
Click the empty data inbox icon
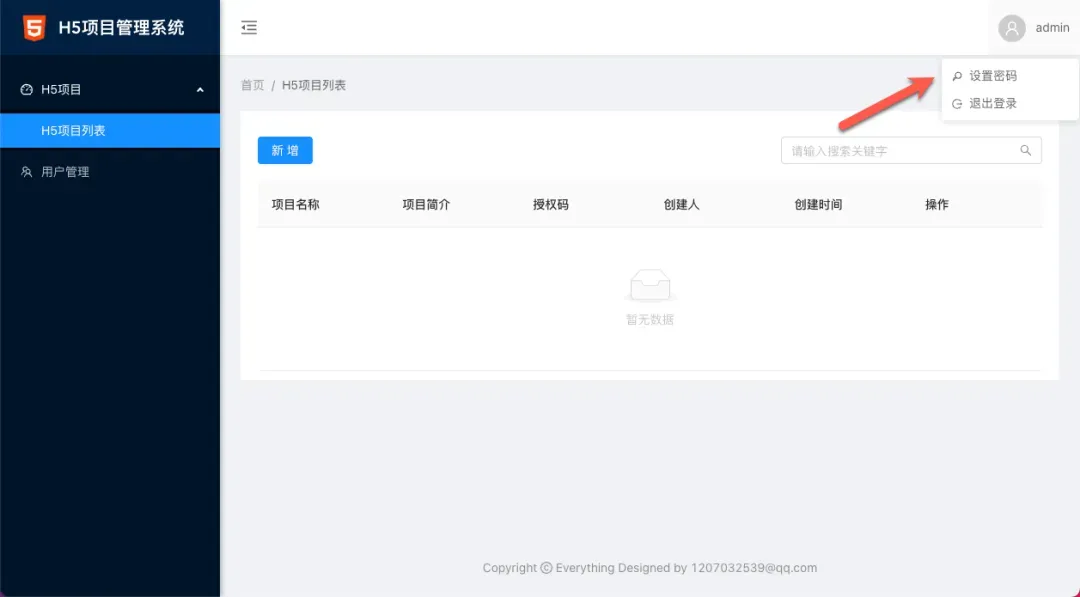pos(649,286)
